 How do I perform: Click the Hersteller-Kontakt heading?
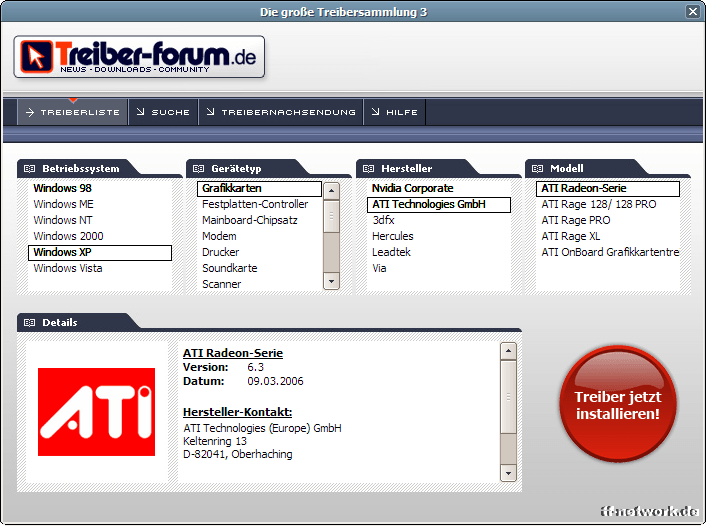pos(238,412)
